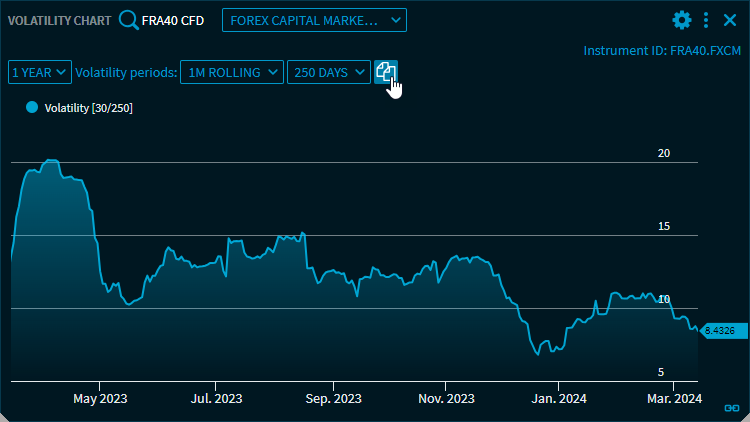Image resolution: width=750 pixels, height=422 pixels.
Task: Close the Volatility Chart panel
Action: click(730, 20)
